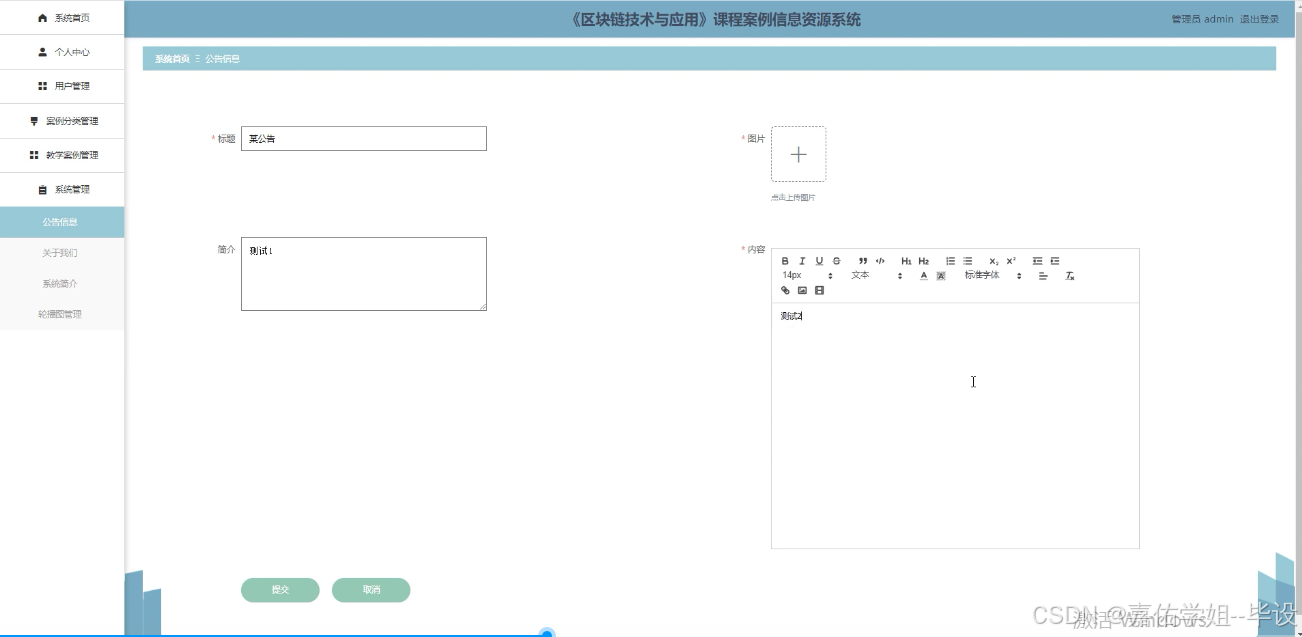Click 退出登录 to log out
The height and width of the screenshot is (637, 1302).
pyautogui.click(x=1259, y=19)
